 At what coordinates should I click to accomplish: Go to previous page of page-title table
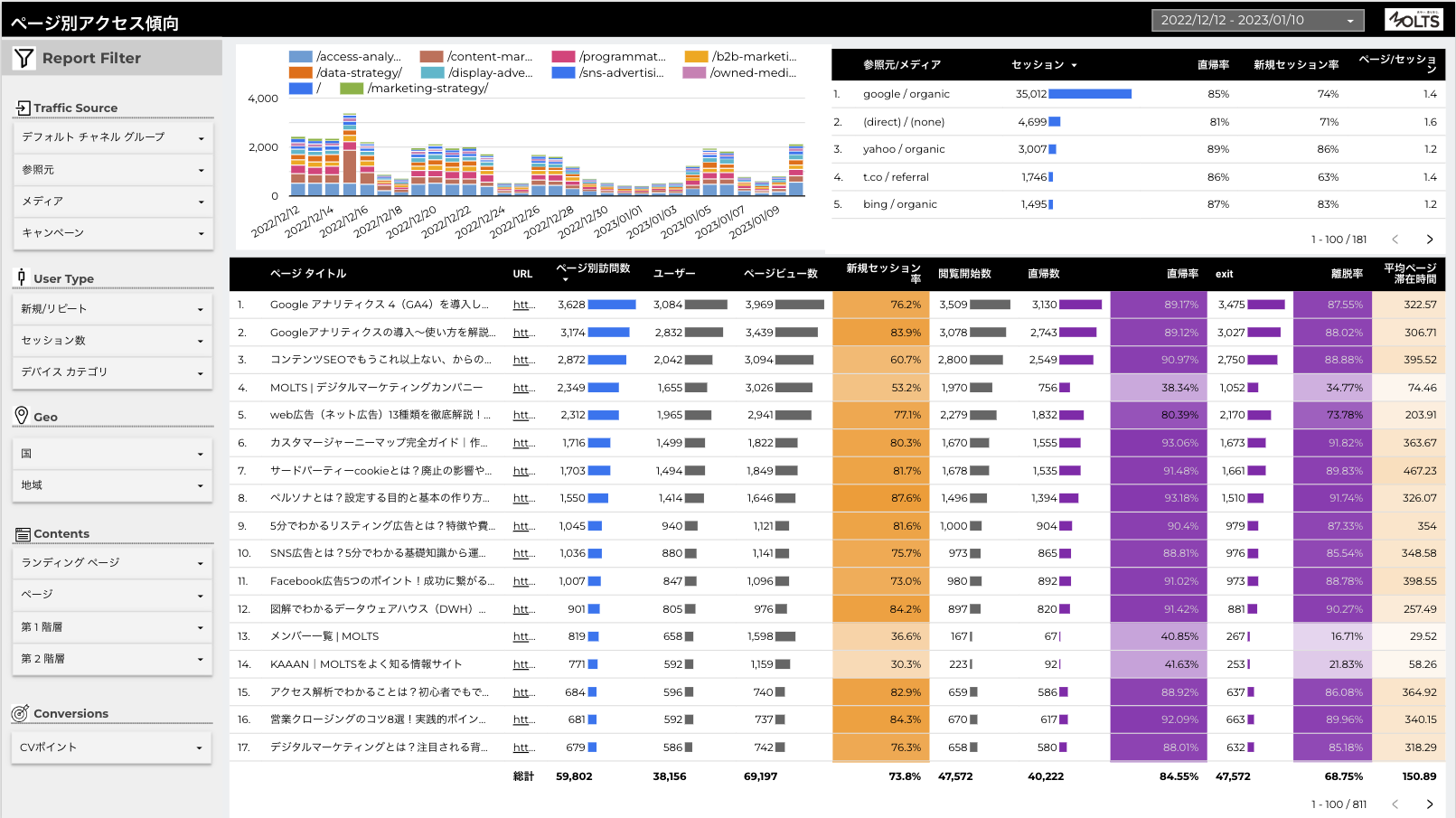click(x=1395, y=804)
